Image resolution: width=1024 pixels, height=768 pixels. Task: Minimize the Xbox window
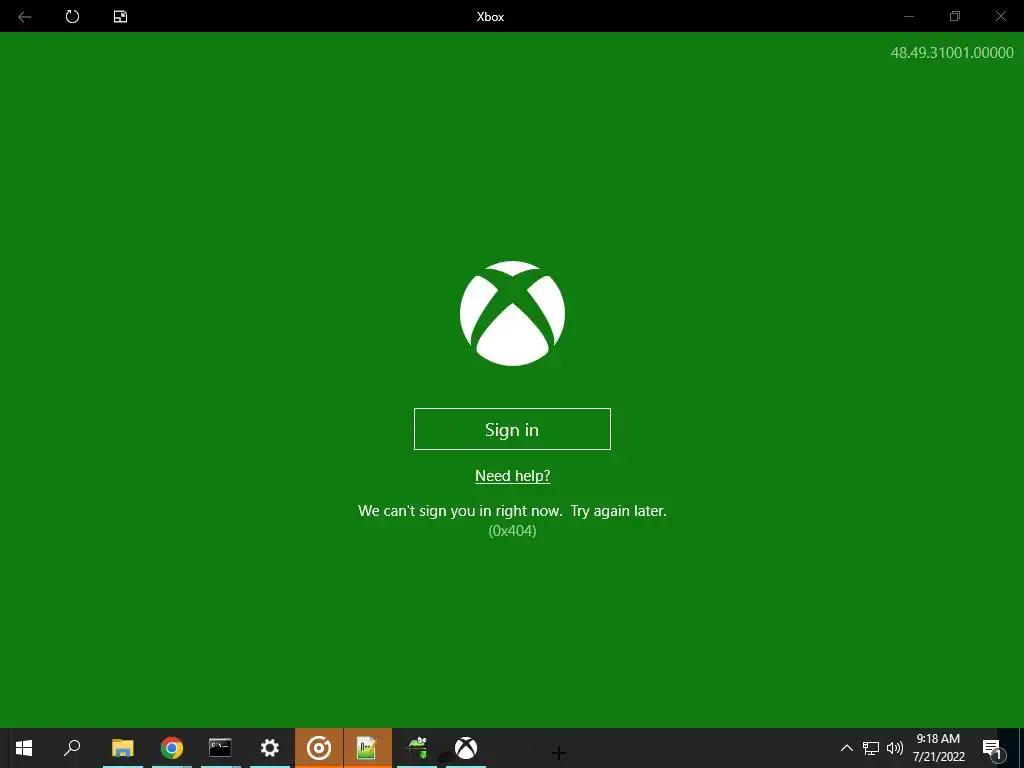(x=908, y=16)
